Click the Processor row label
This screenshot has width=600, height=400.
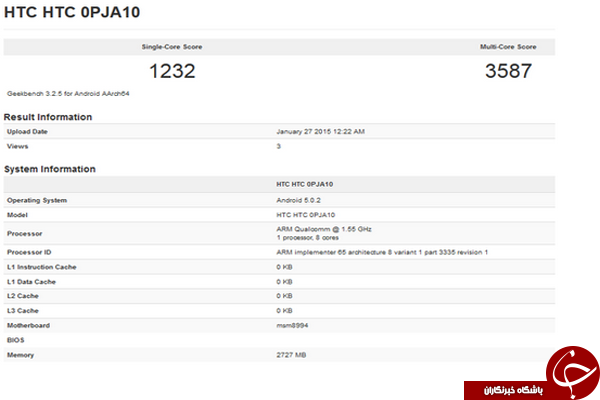tap(24, 233)
